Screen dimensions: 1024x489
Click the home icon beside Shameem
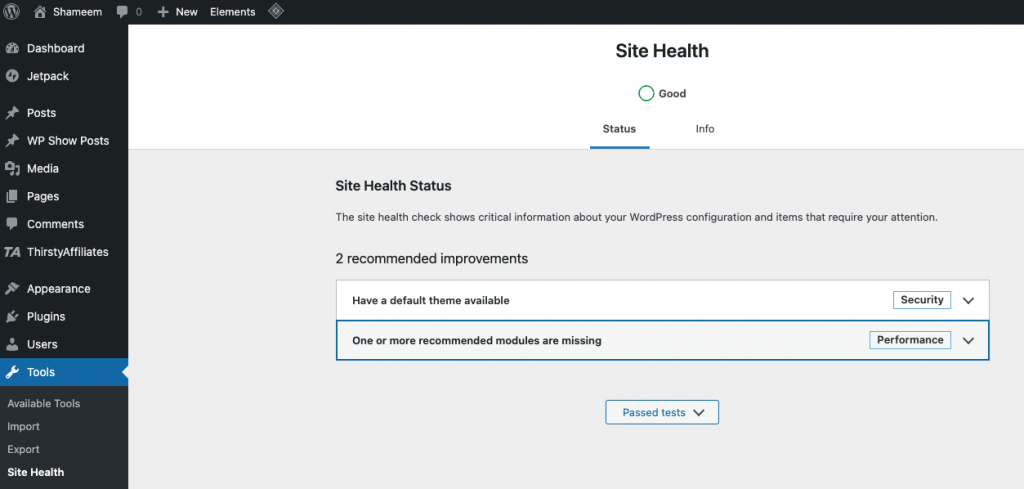tap(40, 12)
